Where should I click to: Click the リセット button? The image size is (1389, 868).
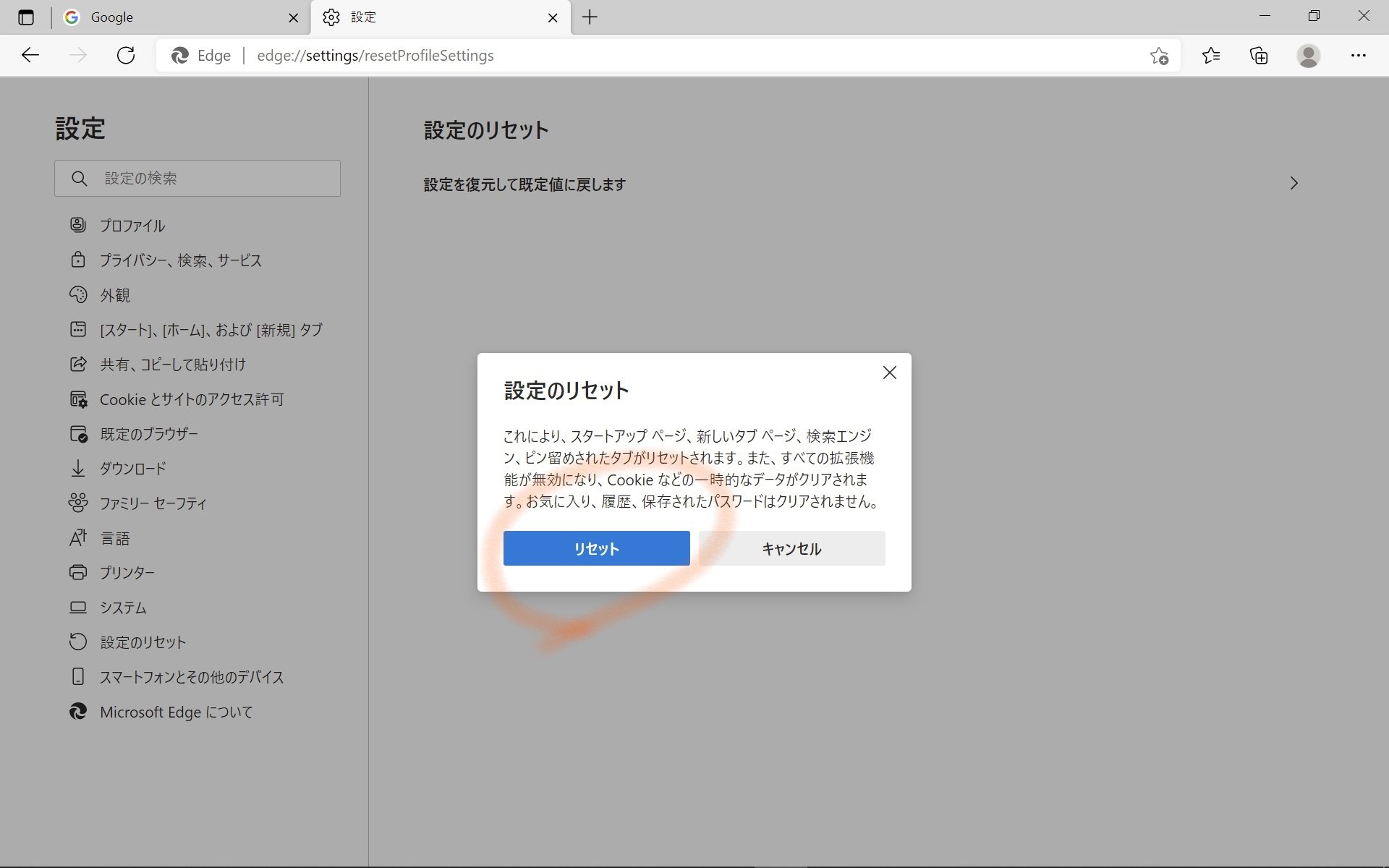click(596, 548)
